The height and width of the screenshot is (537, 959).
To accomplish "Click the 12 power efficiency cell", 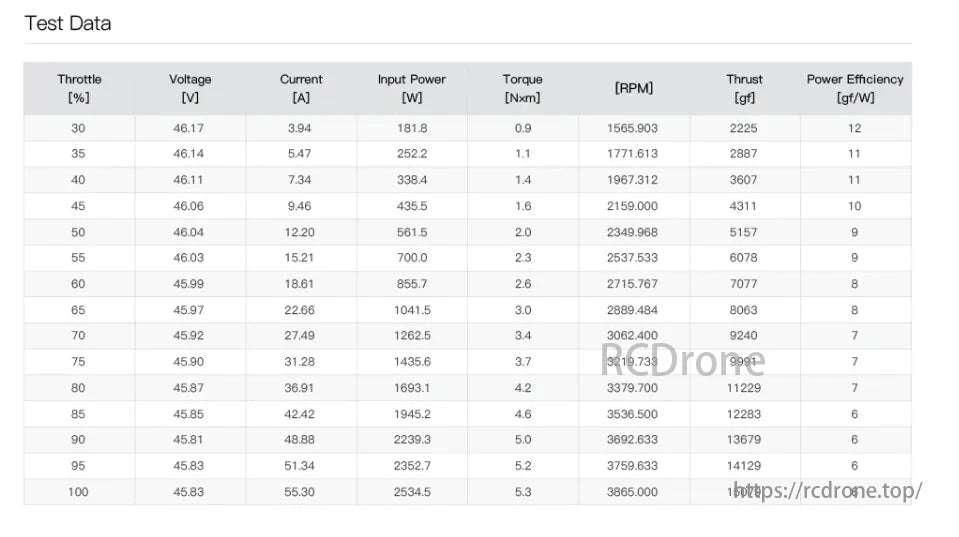I will pos(854,128).
